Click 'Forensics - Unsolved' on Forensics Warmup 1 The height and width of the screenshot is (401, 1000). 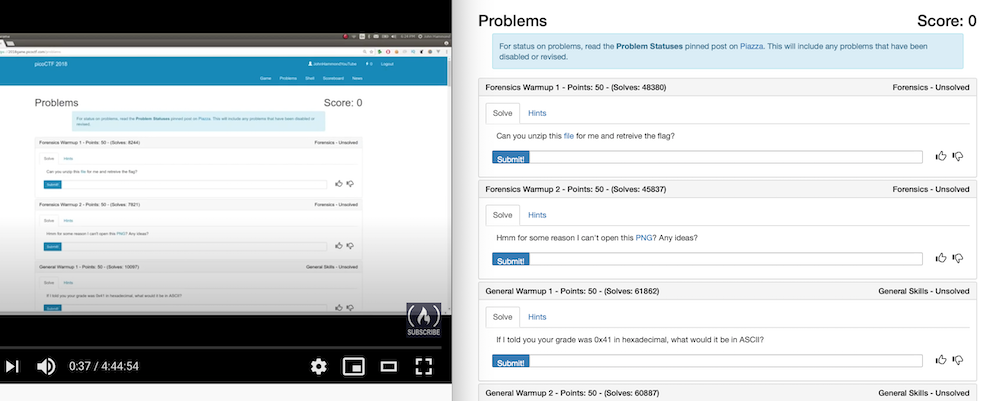pos(931,87)
